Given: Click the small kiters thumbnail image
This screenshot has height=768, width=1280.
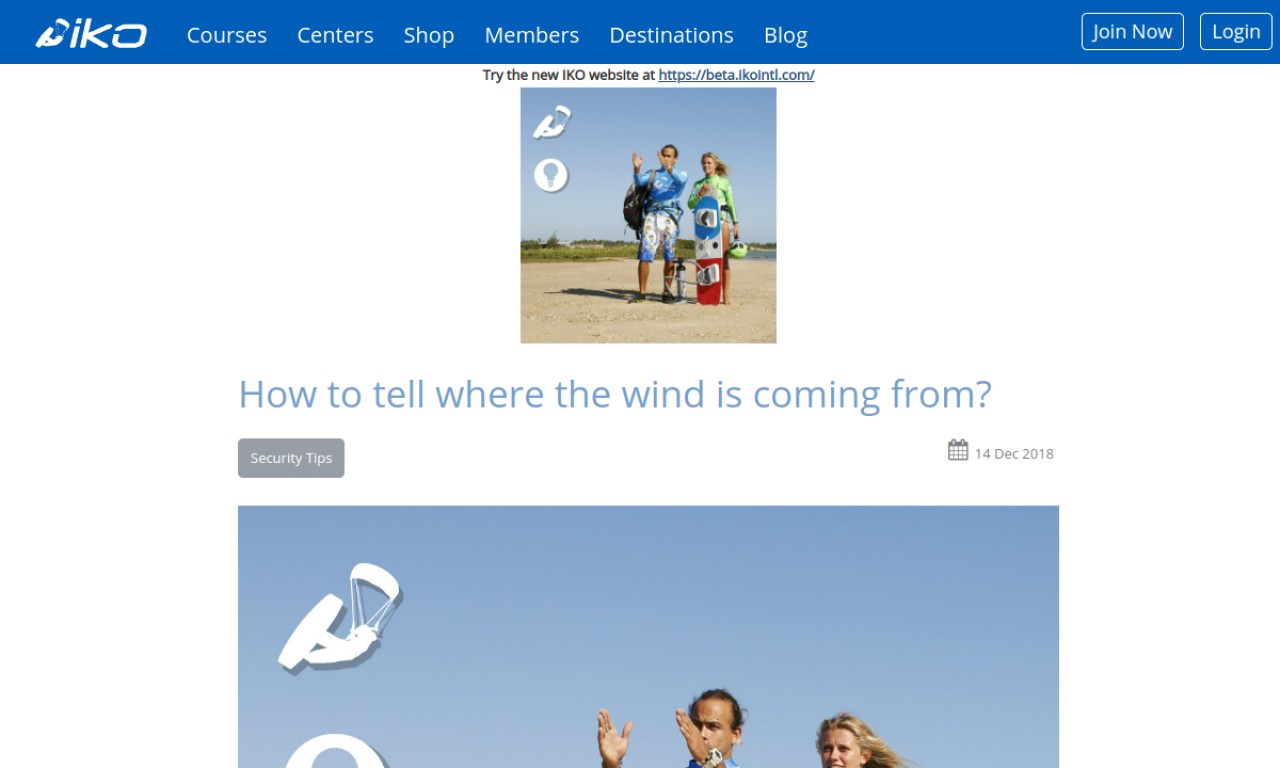Looking at the screenshot, I should pos(648,215).
